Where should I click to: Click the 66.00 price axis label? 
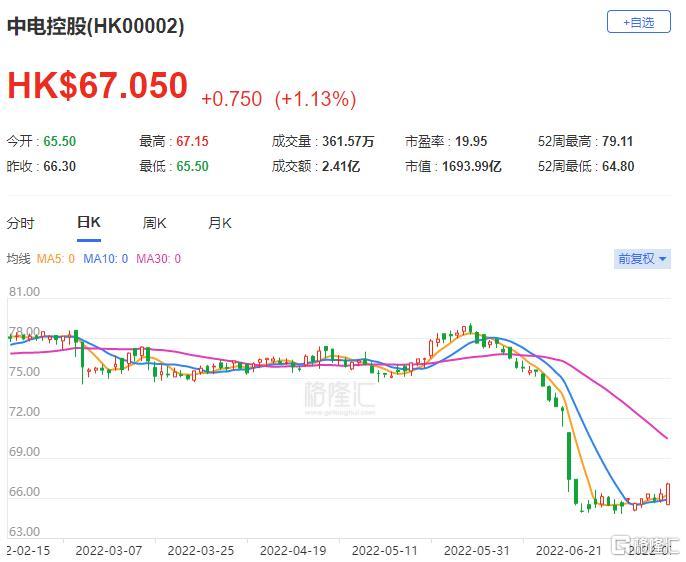[x=24, y=492]
